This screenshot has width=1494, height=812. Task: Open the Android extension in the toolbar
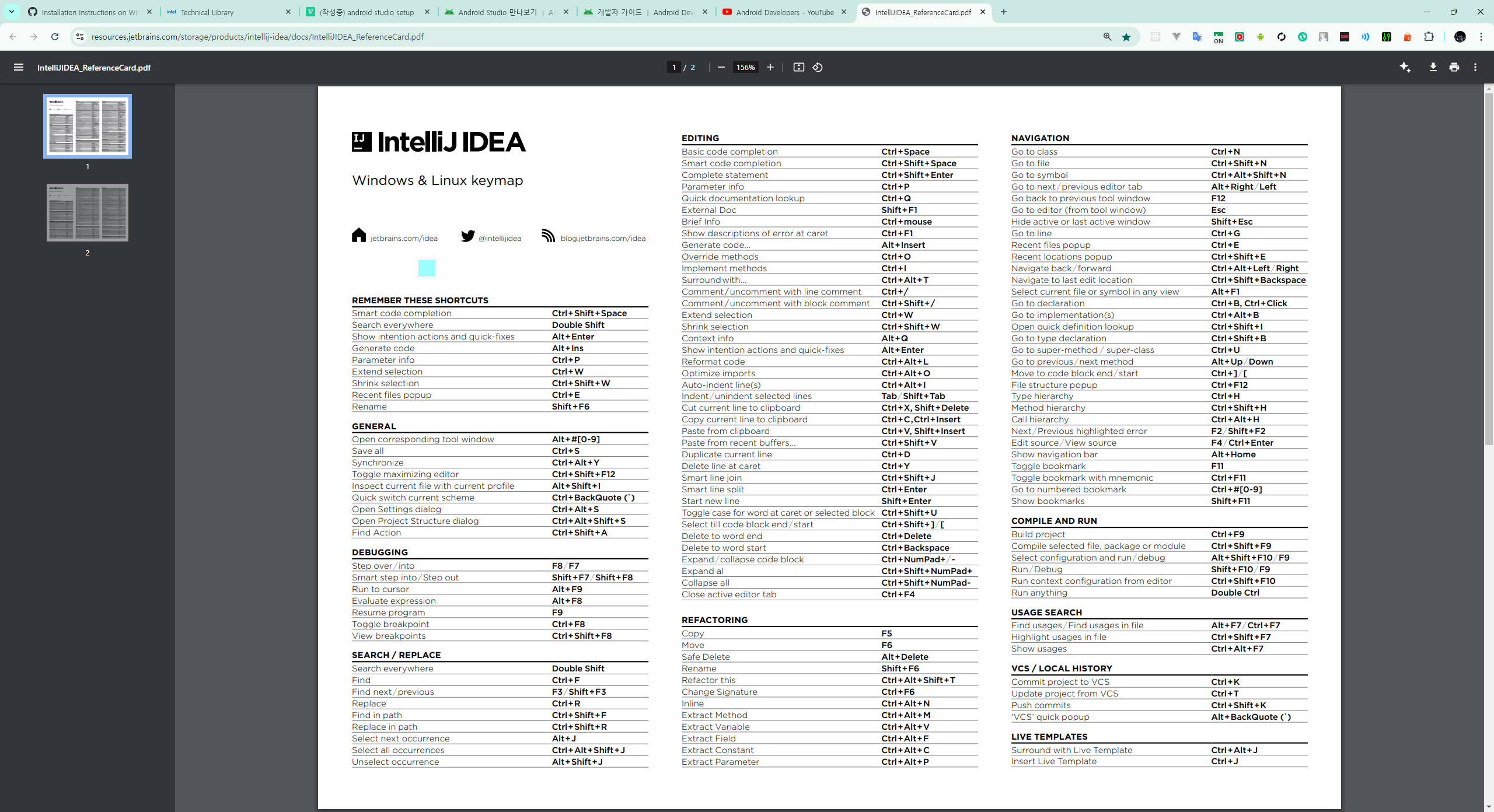click(x=1261, y=37)
